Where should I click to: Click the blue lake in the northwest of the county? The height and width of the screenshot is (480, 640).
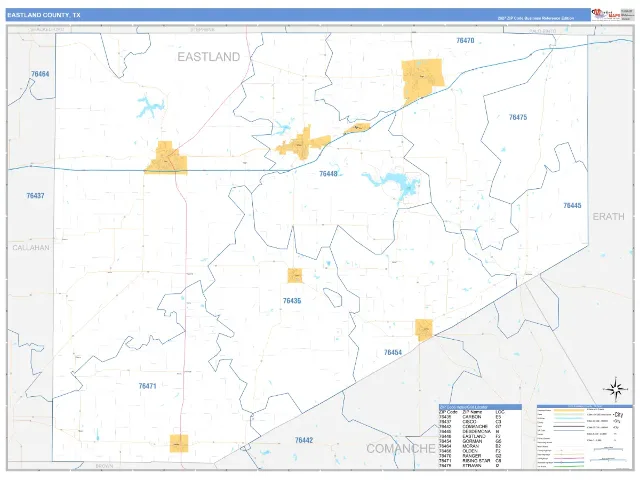(x=150, y=107)
